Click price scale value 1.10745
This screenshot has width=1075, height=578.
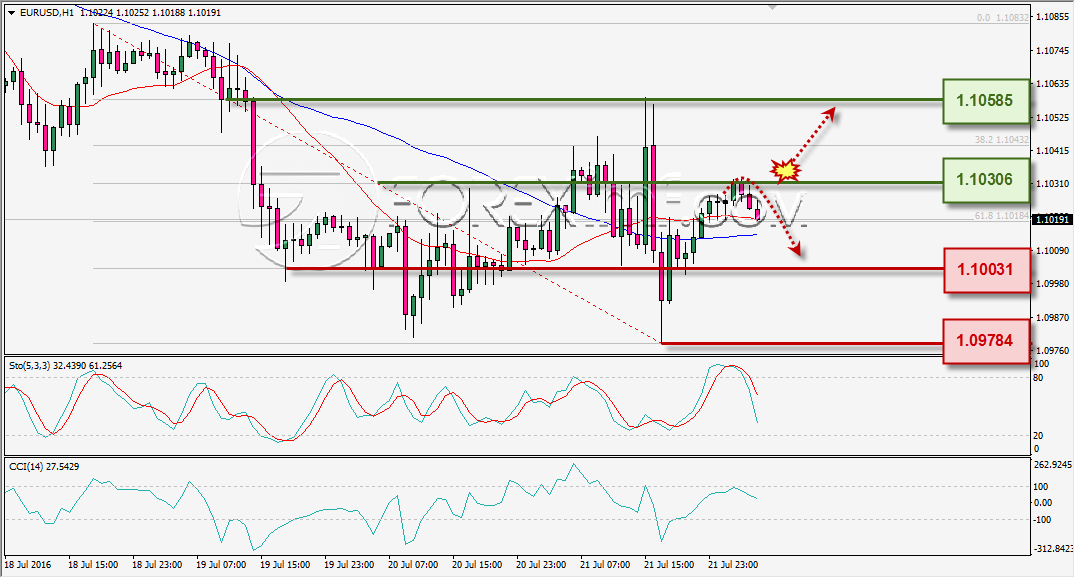pos(1052,50)
